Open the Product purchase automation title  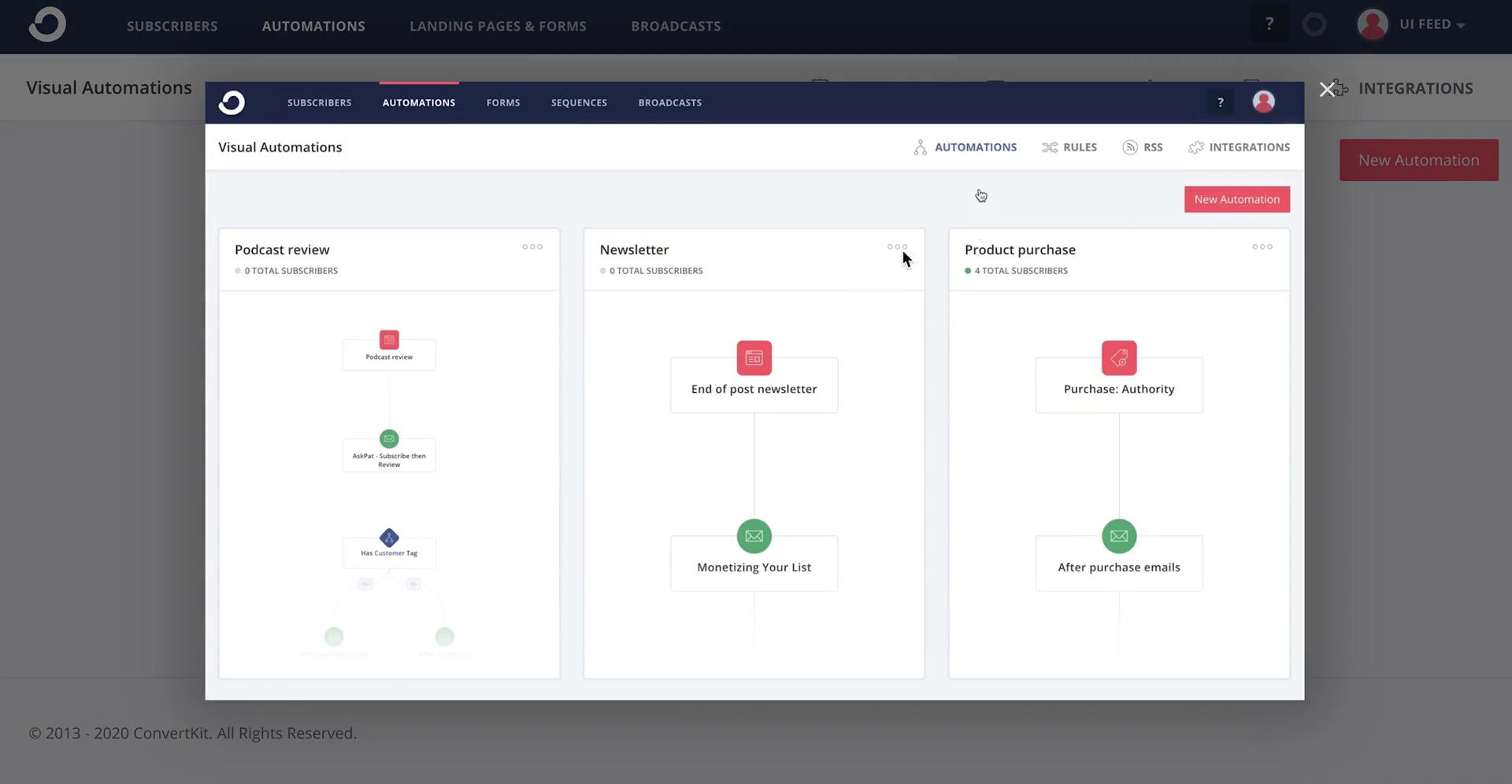pos(1020,250)
